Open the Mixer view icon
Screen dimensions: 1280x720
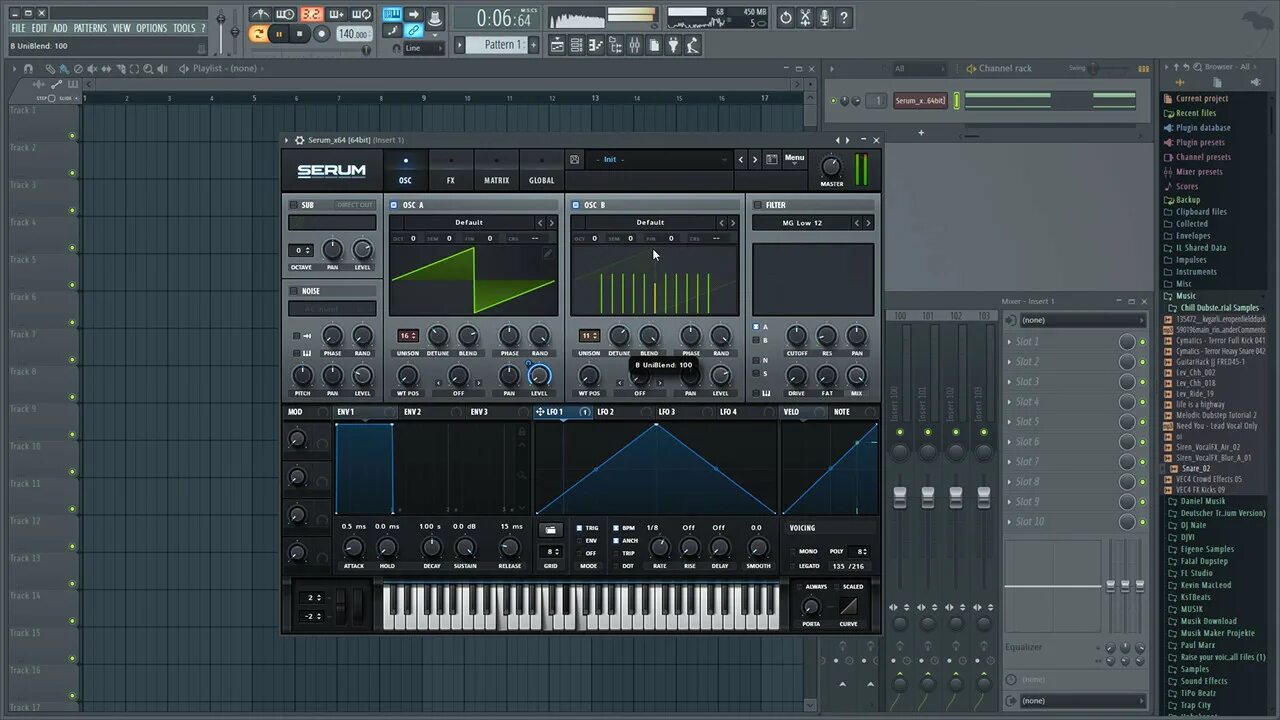[x=634, y=45]
